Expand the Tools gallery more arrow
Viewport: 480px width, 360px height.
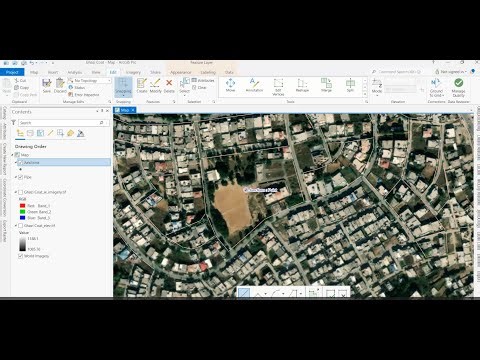(x=365, y=94)
